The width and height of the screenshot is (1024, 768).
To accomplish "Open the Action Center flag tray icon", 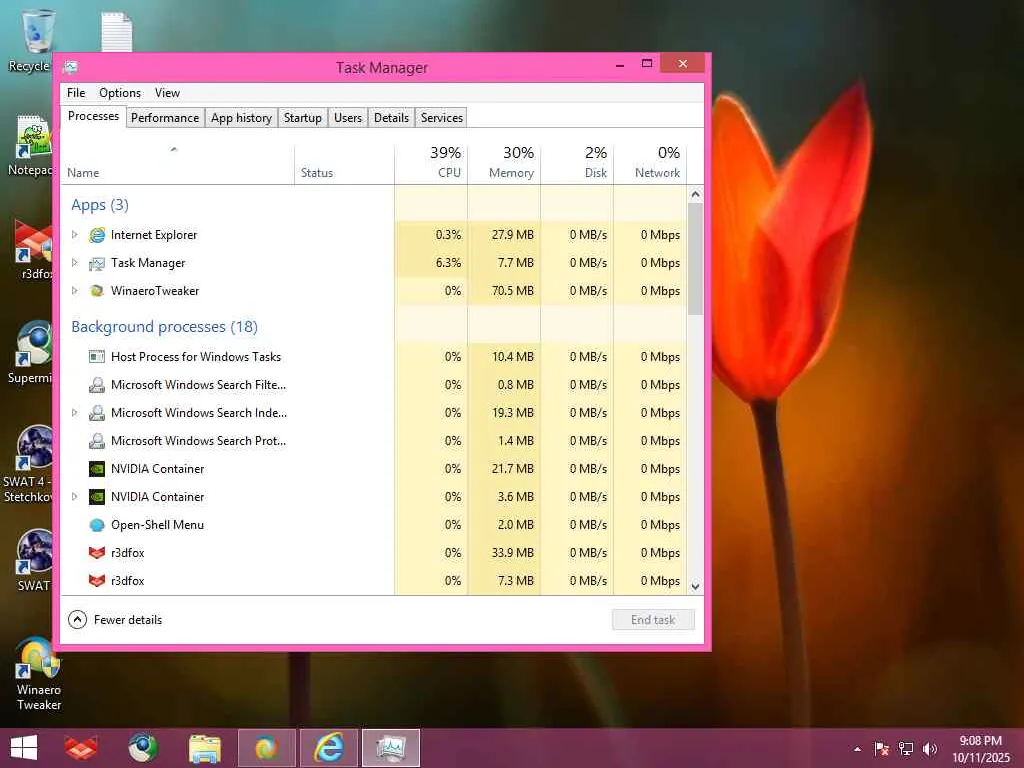I will click(x=882, y=748).
